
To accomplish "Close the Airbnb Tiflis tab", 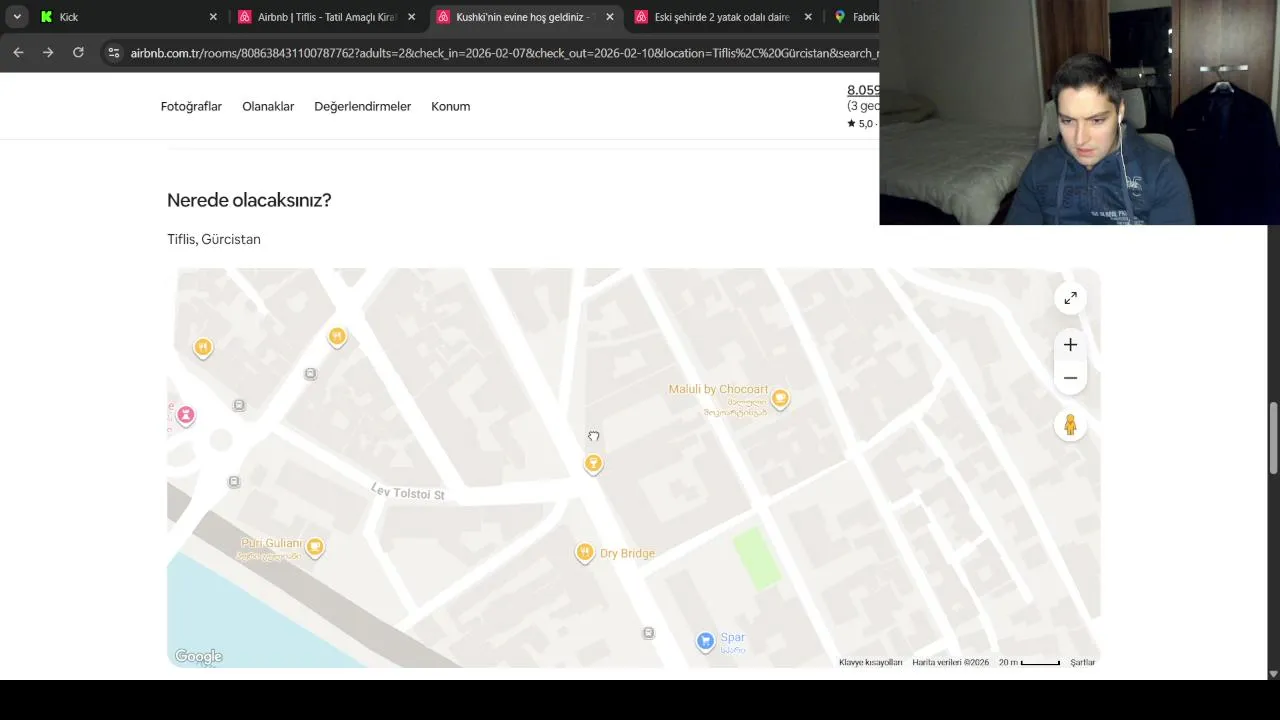I will pos(411,17).
